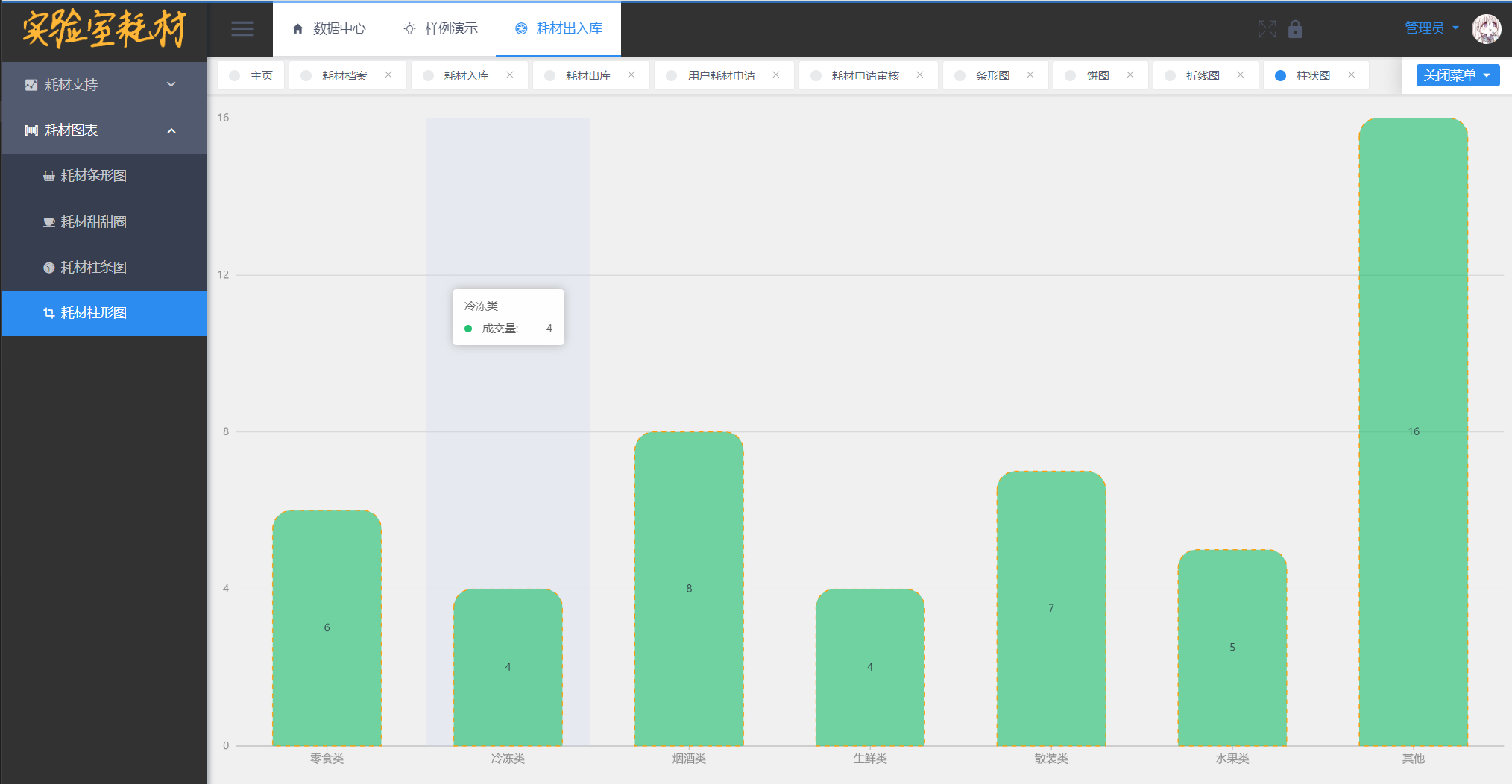Collapse the 耗材图表 sidebar menu
The height and width of the screenshot is (784, 1512).
point(104,130)
